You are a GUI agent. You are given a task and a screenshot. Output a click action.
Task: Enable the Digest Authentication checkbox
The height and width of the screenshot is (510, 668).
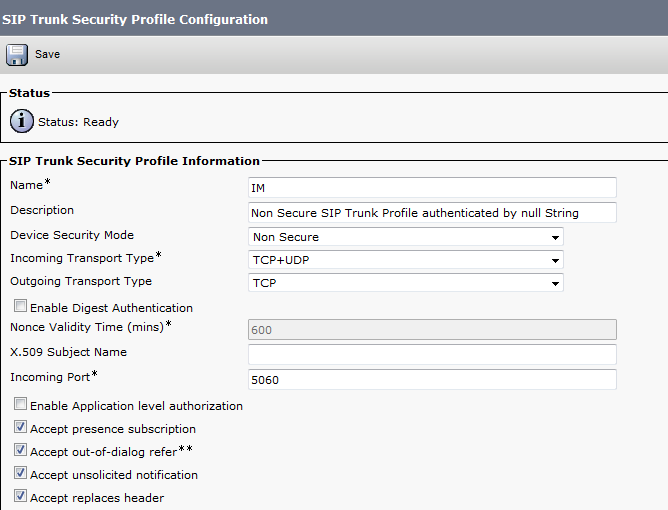click(x=21, y=307)
